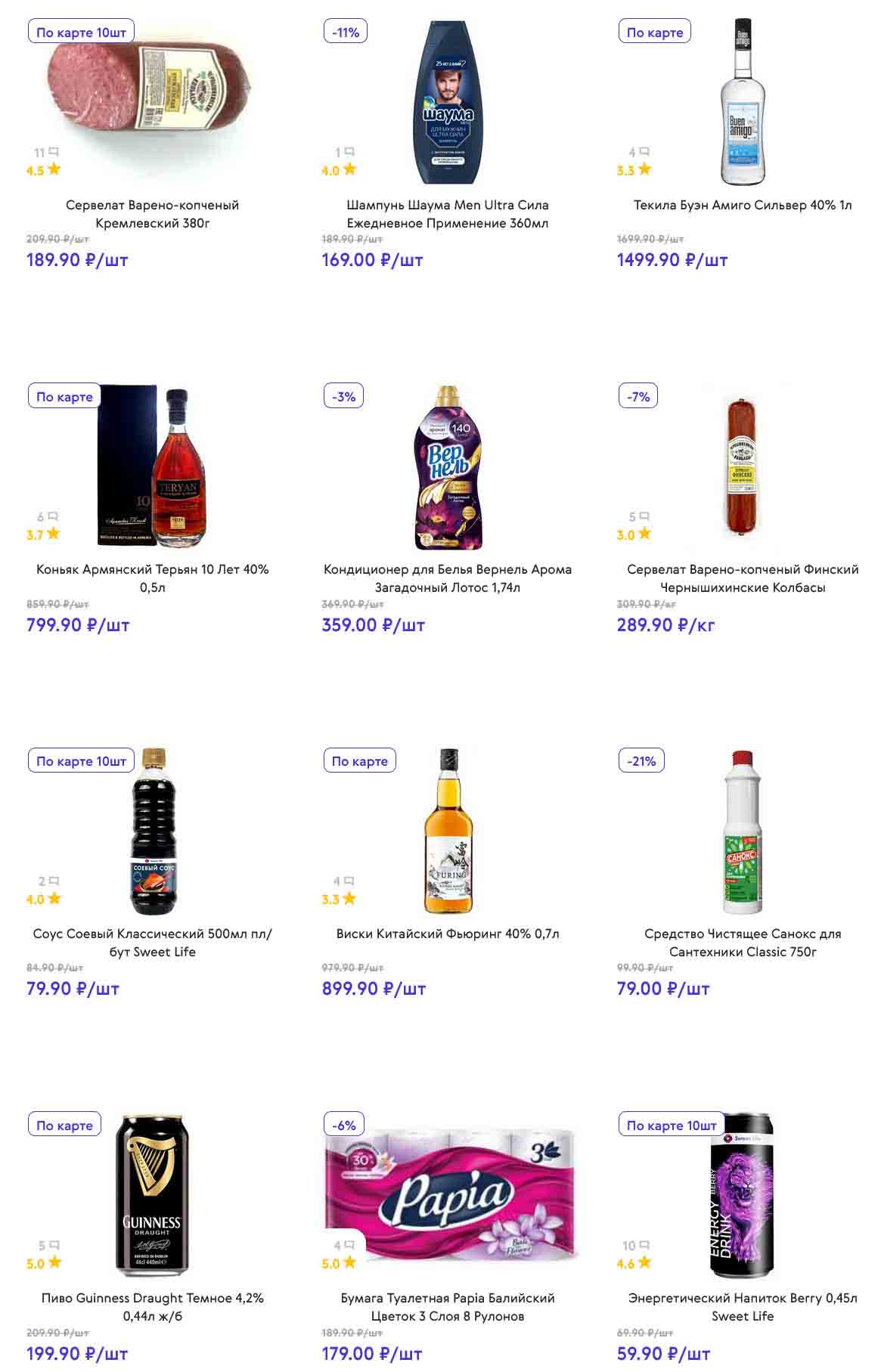Open the Вернель conditioner bottle image
Image resolution: width=878 pixels, height=1372 pixels.
point(448,467)
